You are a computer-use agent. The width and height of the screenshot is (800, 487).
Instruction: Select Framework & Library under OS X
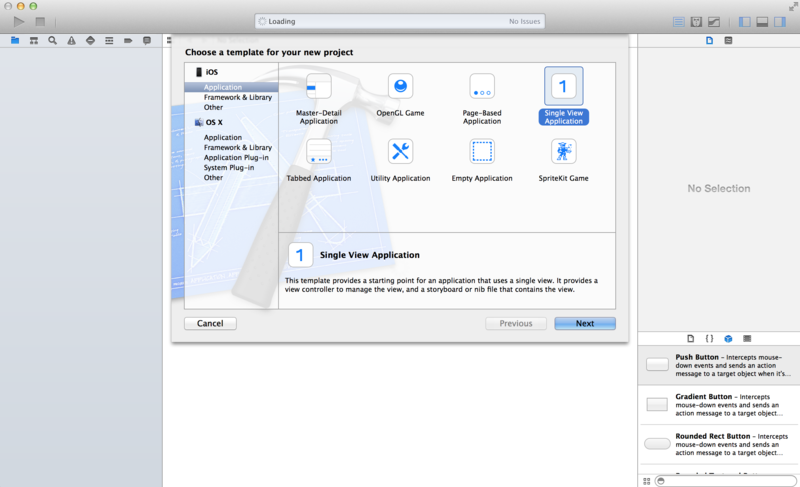point(238,147)
